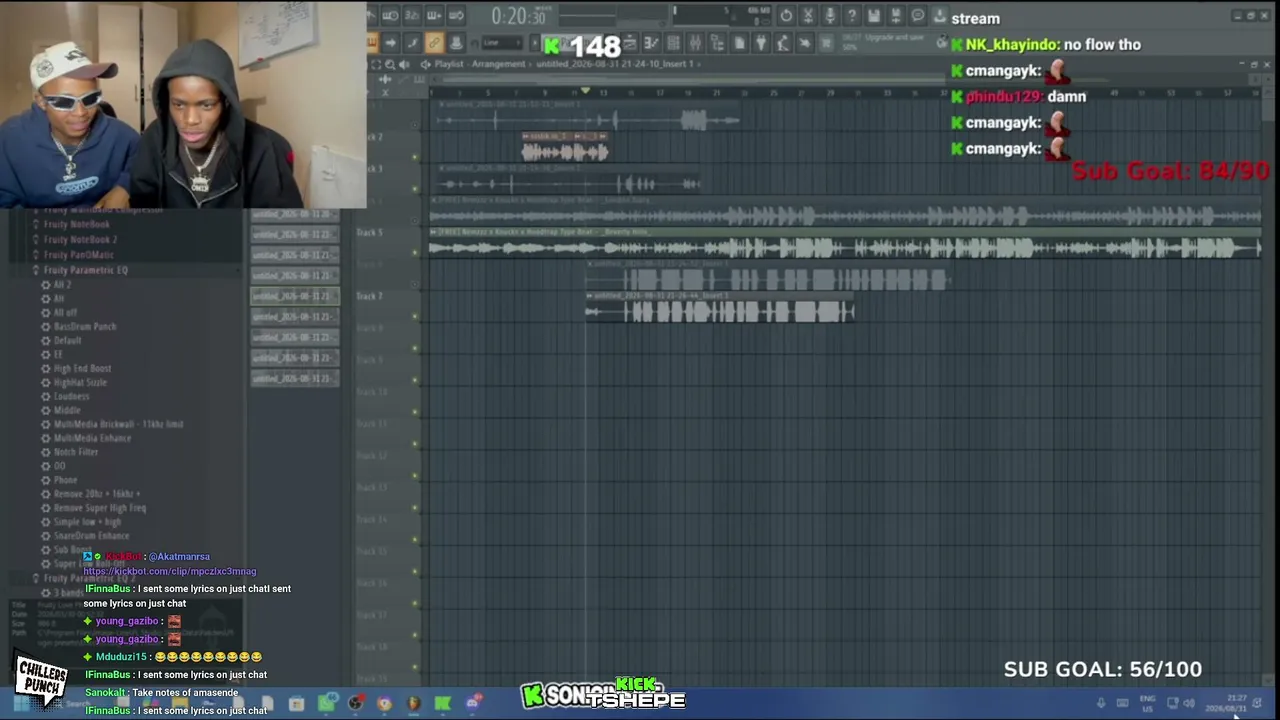Image resolution: width=1280 pixels, height=720 pixels.
Task: Open the untitled Insert 1 breadcrumb menu
Action: [614, 64]
